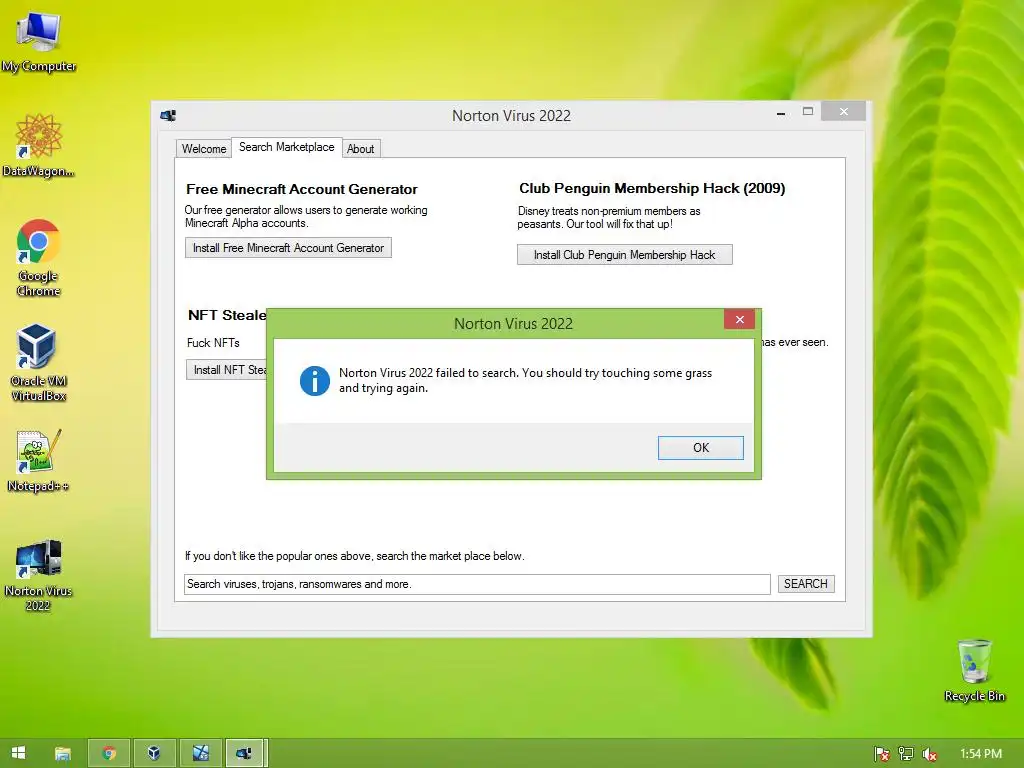Open Norton Virus 2022 desktop shortcut
This screenshot has height=768, width=1024.
pyautogui.click(x=39, y=575)
